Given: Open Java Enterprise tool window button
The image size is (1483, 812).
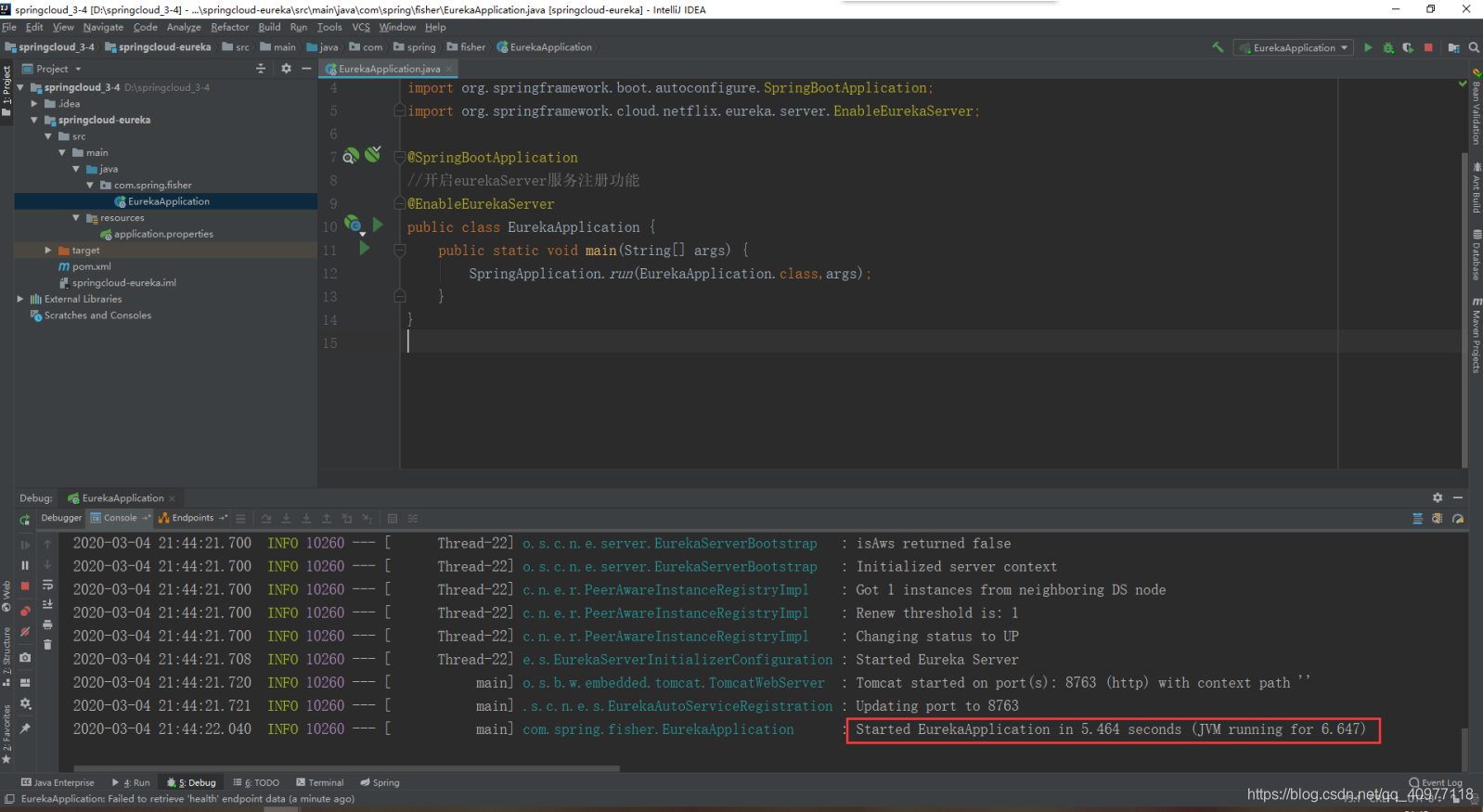Looking at the screenshot, I should click(x=58, y=782).
